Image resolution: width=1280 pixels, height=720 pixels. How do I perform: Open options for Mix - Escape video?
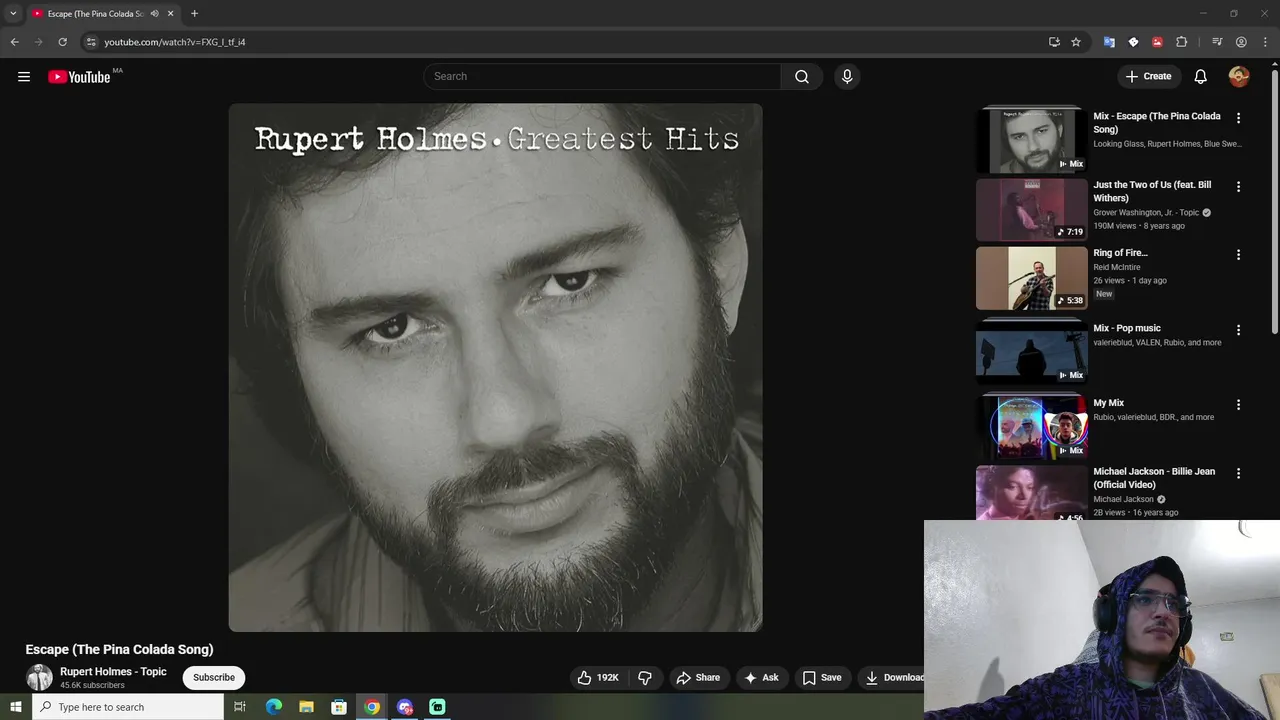point(1238,118)
